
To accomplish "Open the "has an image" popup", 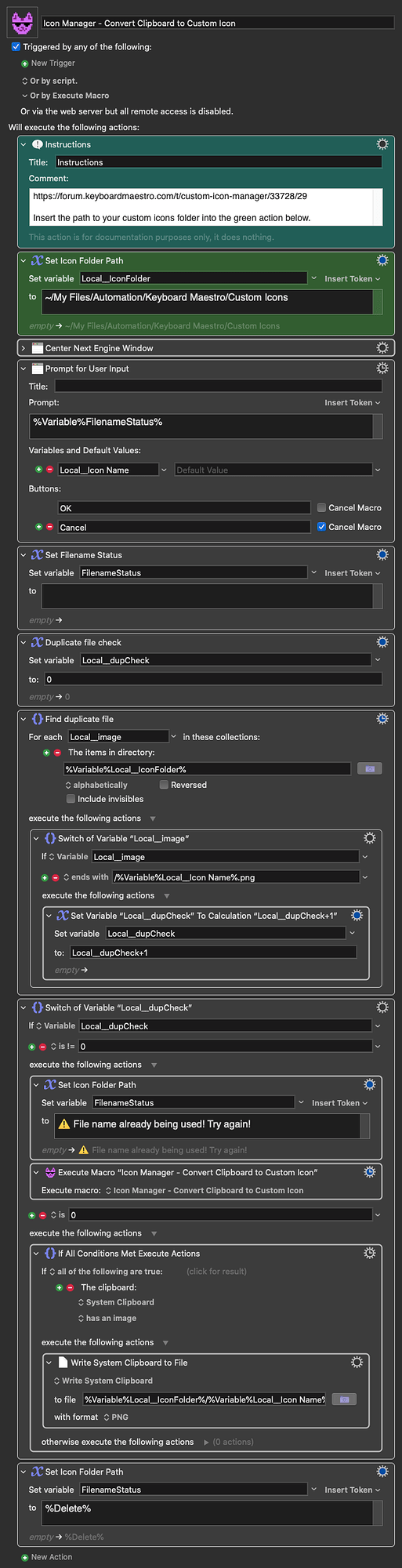I will pos(107,1318).
